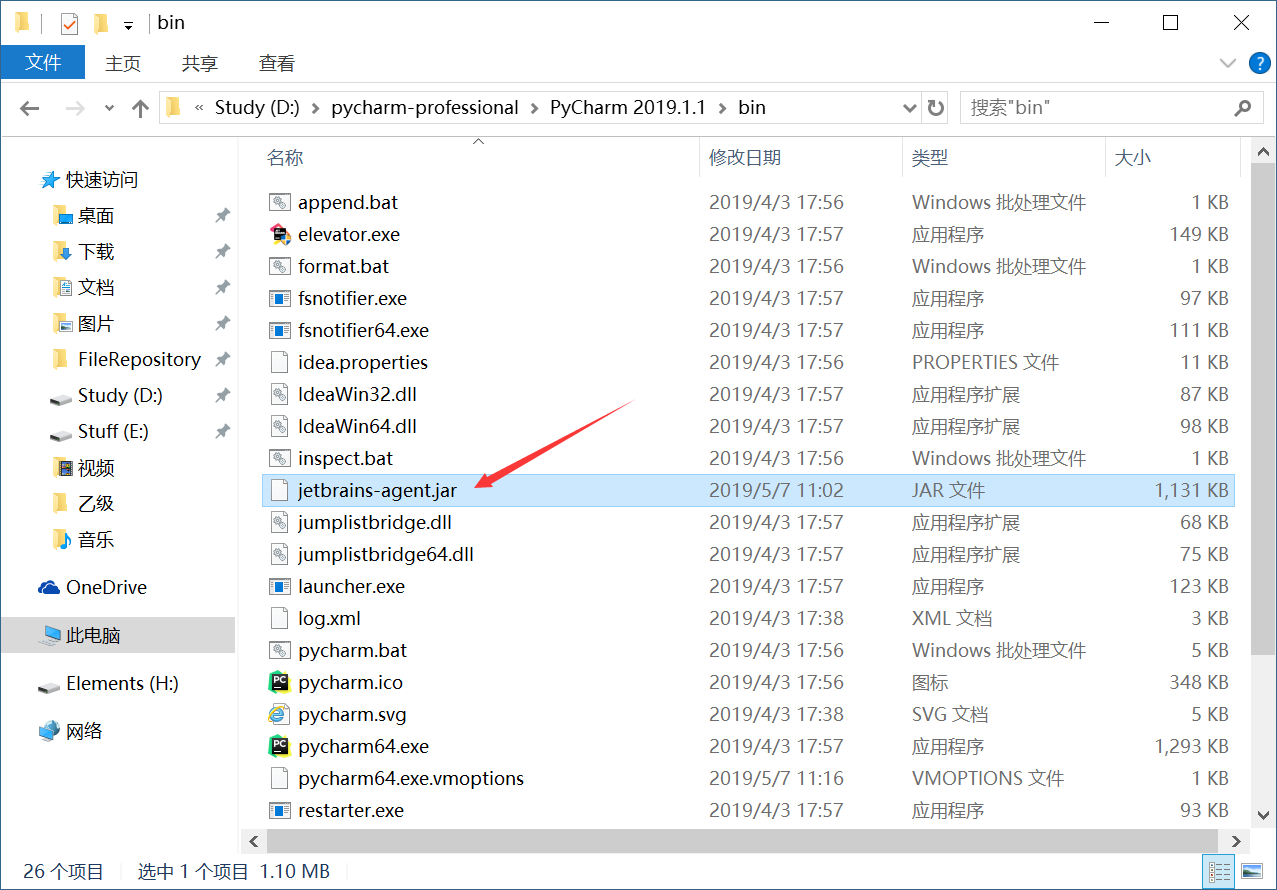Click the vertical scrollbar thumb
The height and width of the screenshot is (890, 1277).
(x=1264, y=410)
